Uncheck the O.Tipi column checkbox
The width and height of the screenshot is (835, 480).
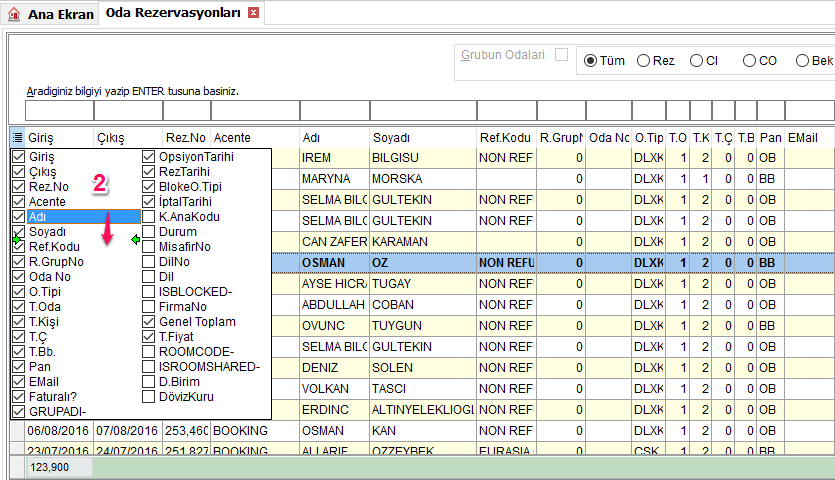[19, 291]
